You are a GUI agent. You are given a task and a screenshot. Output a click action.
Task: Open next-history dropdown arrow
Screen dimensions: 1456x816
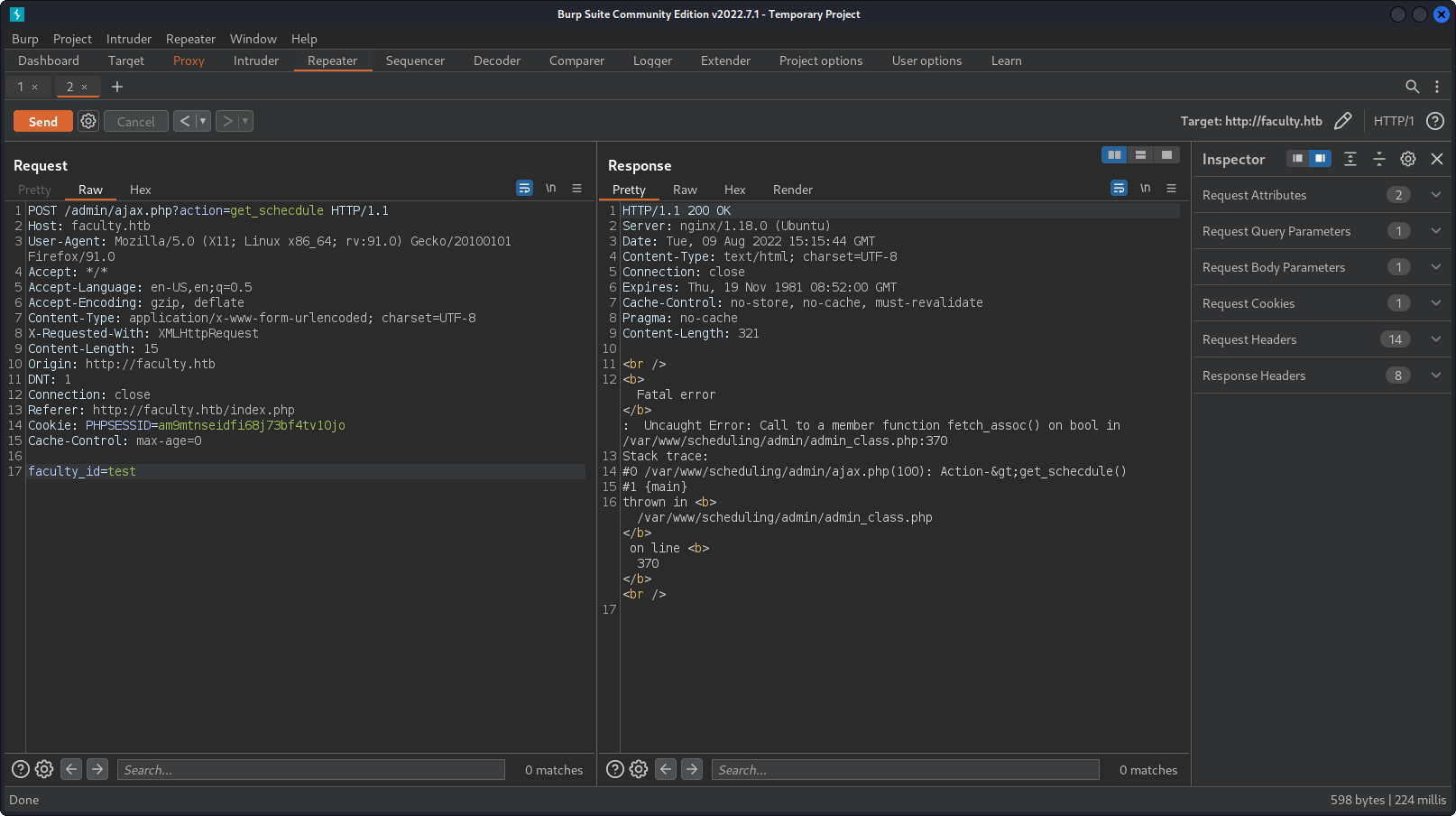coord(245,121)
